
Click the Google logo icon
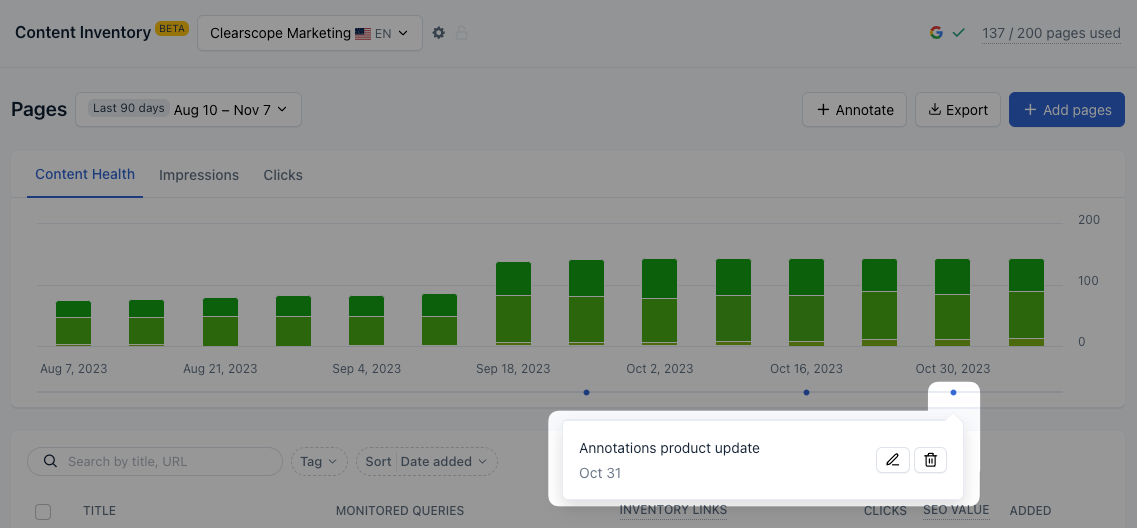[x=936, y=33]
